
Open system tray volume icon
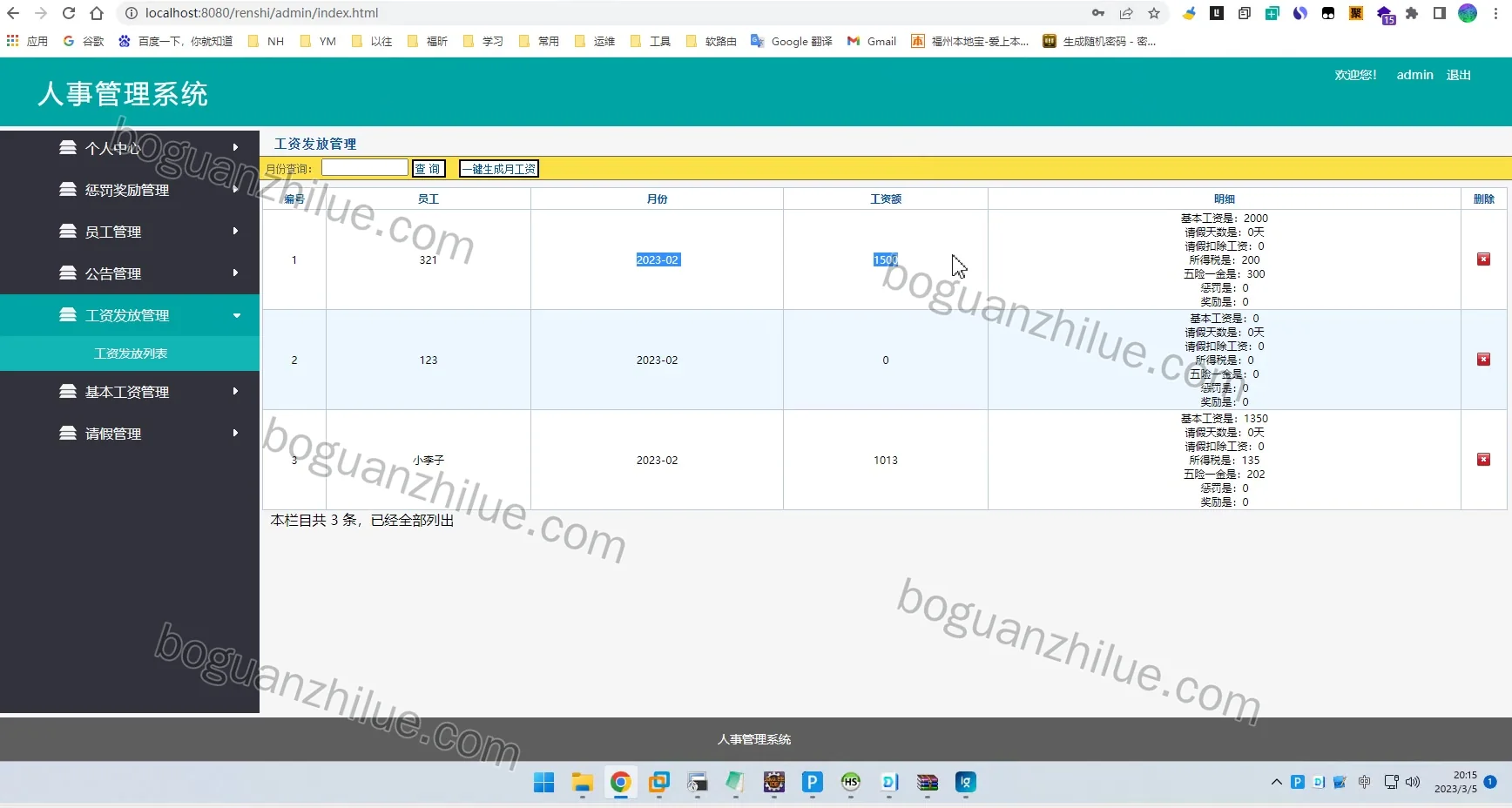(x=1413, y=782)
